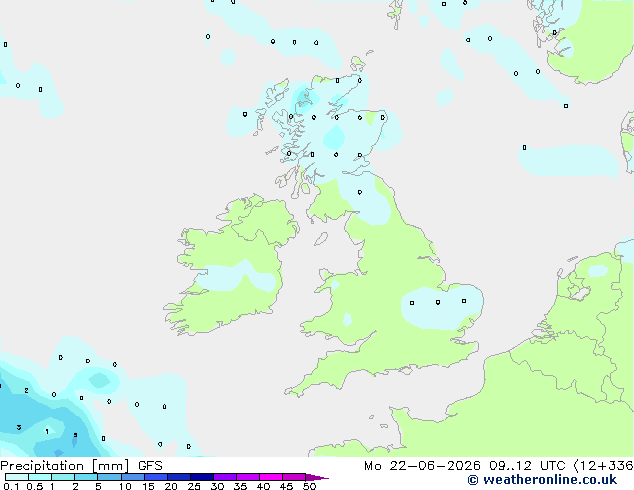Click the 2–5 mm legend color swatch

coord(86,477)
